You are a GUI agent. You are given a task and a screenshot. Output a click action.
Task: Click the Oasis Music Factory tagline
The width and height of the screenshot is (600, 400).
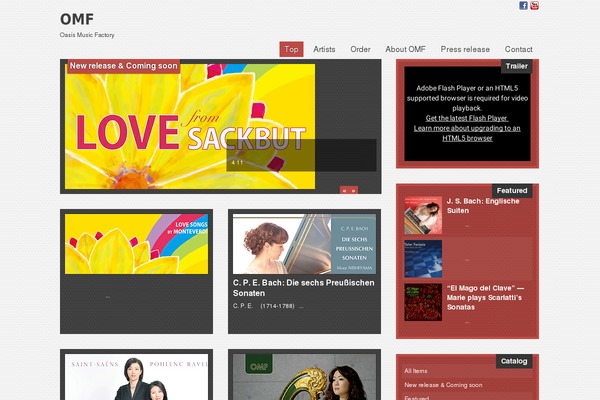point(87,35)
